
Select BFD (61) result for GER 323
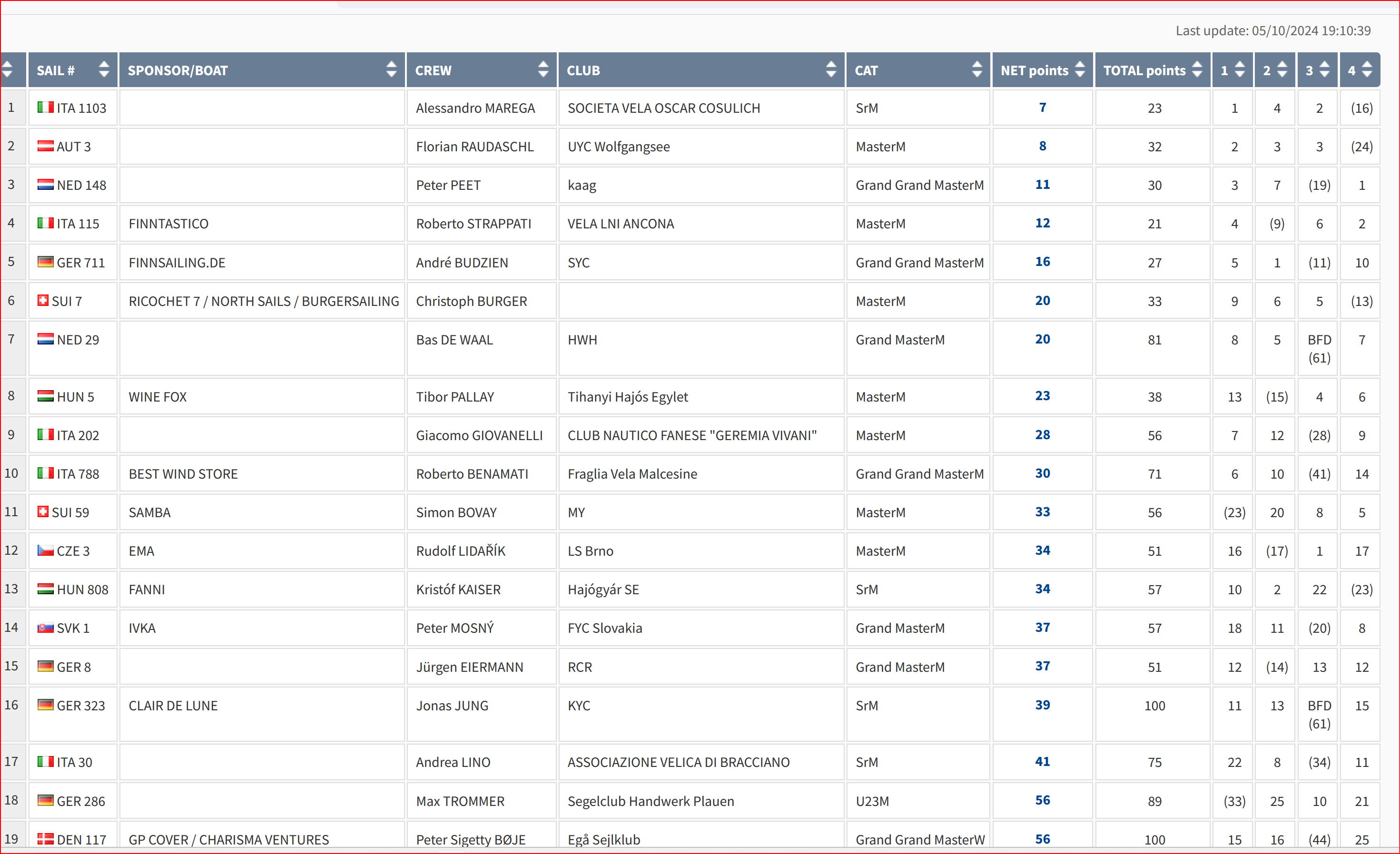pos(1319,714)
